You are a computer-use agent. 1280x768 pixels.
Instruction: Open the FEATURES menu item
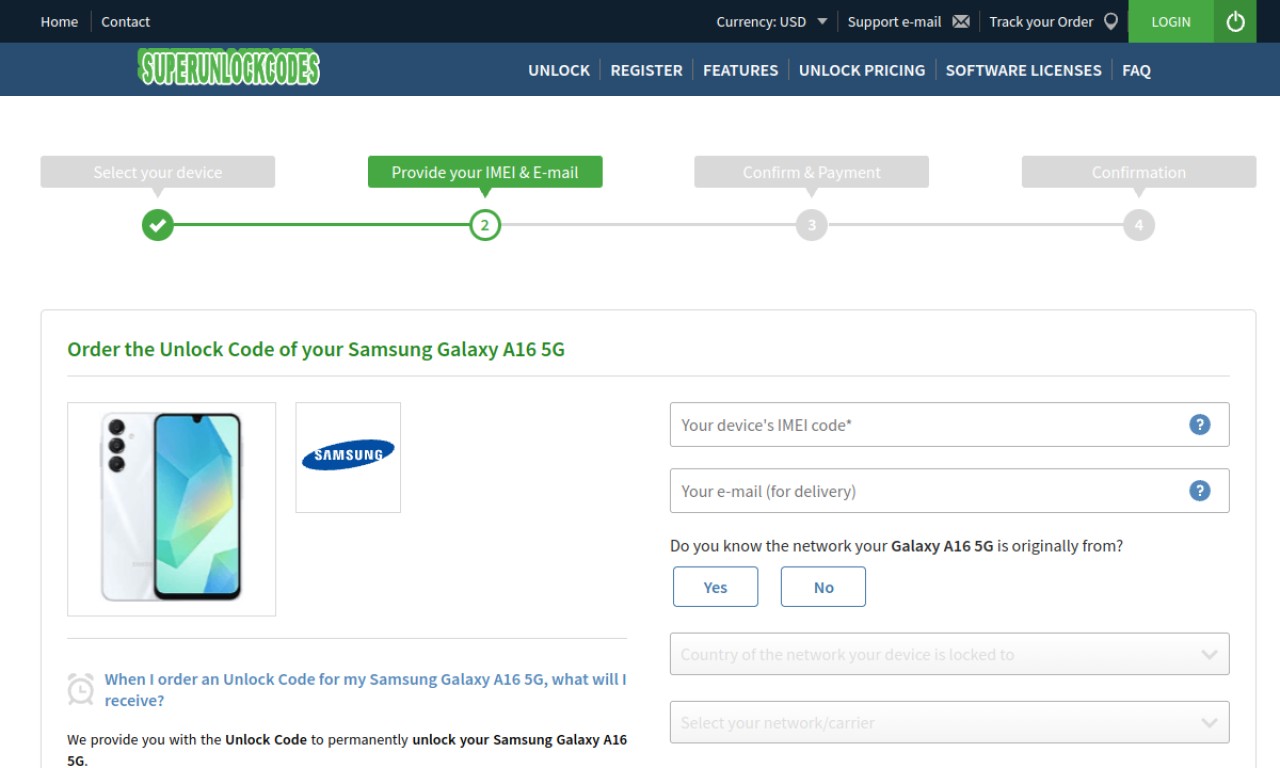[740, 70]
